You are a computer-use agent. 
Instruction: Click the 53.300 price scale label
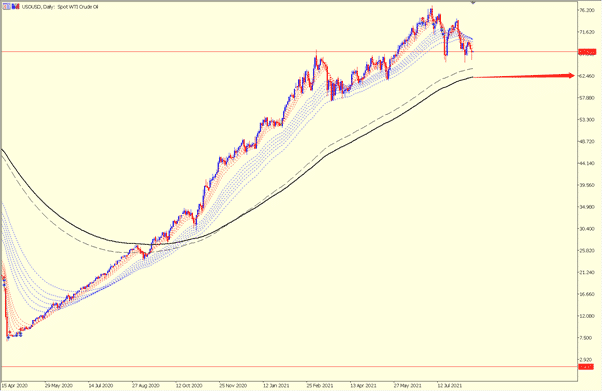click(587, 120)
